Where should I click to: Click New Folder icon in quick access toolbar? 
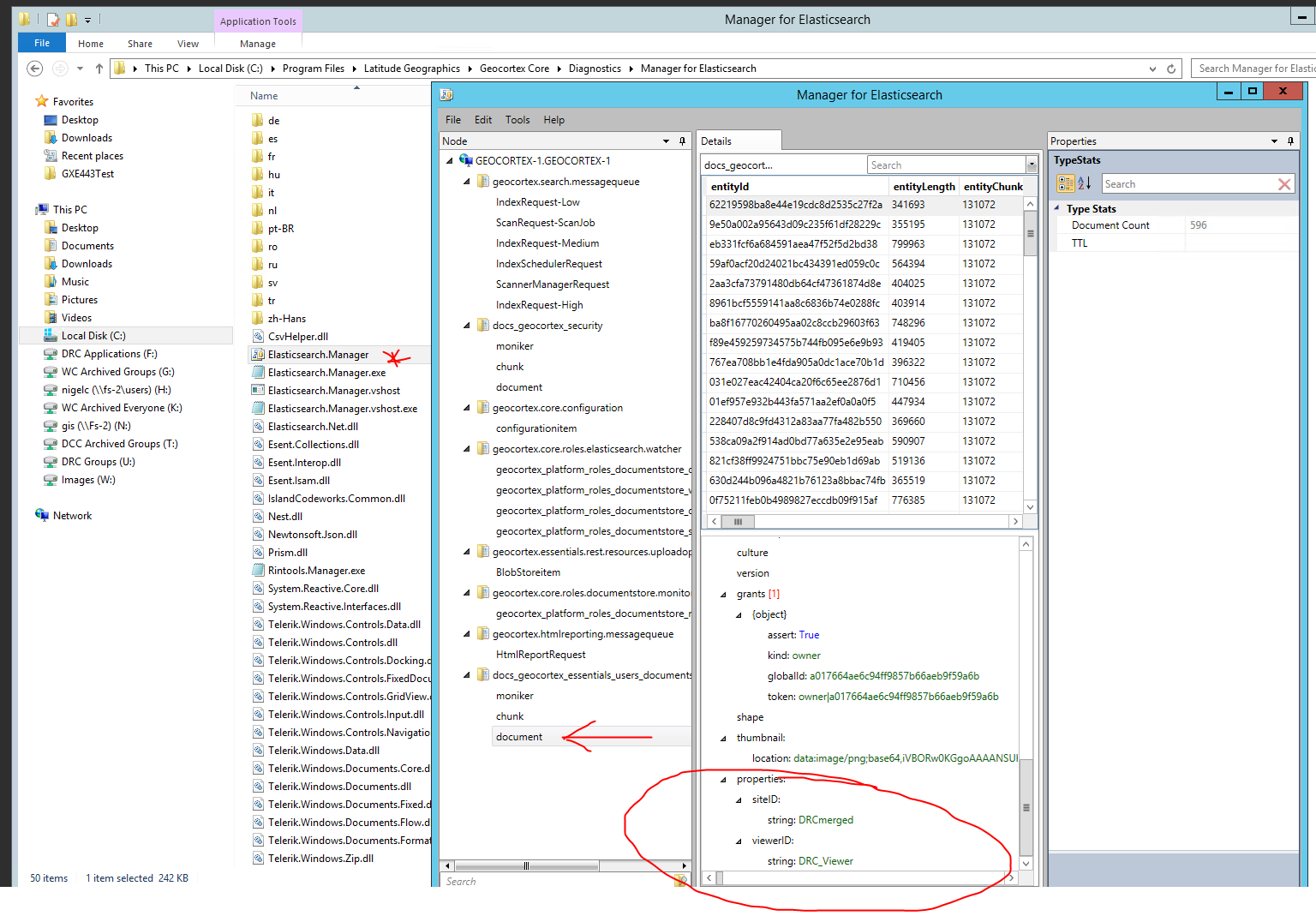point(71,19)
